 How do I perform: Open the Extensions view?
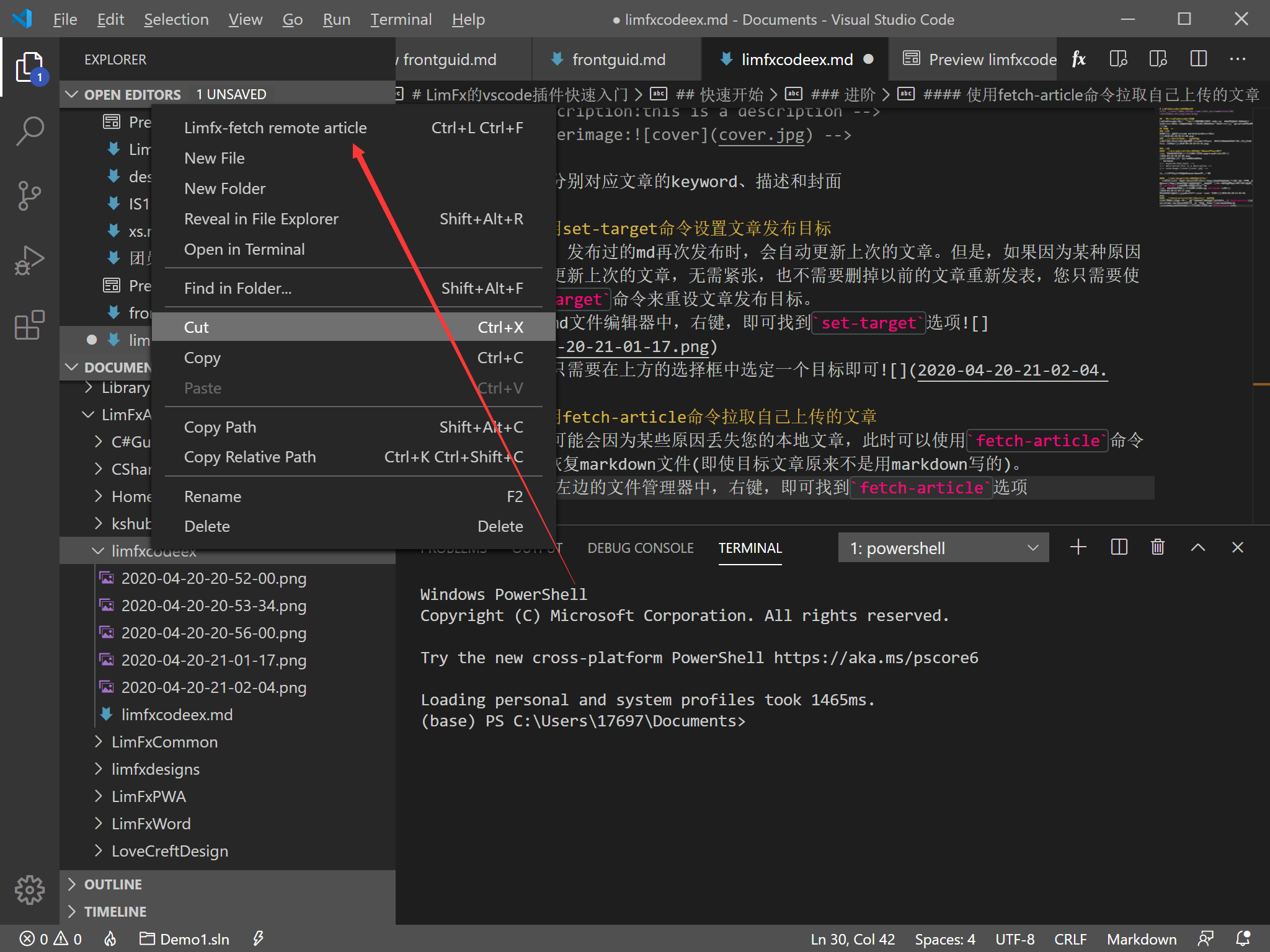29,325
